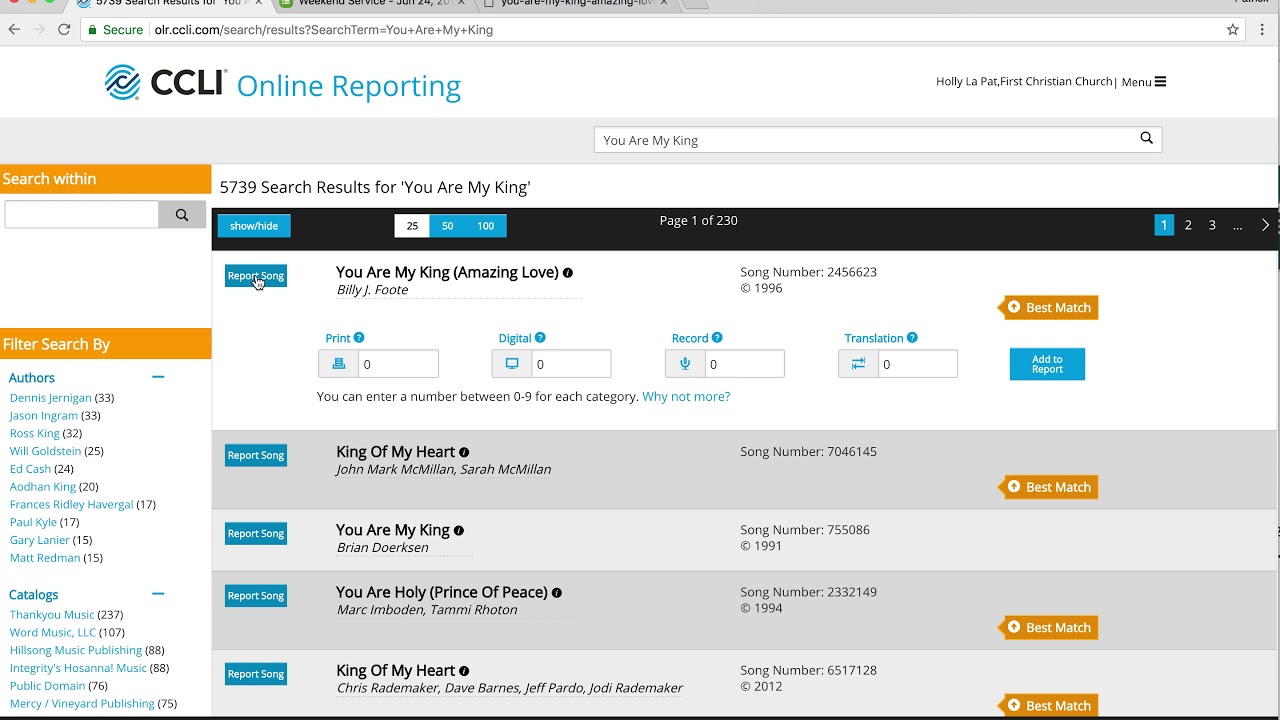The width and height of the screenshot is (1280, 720).
Task: Click Record help question icon
Action: point(717,338)
